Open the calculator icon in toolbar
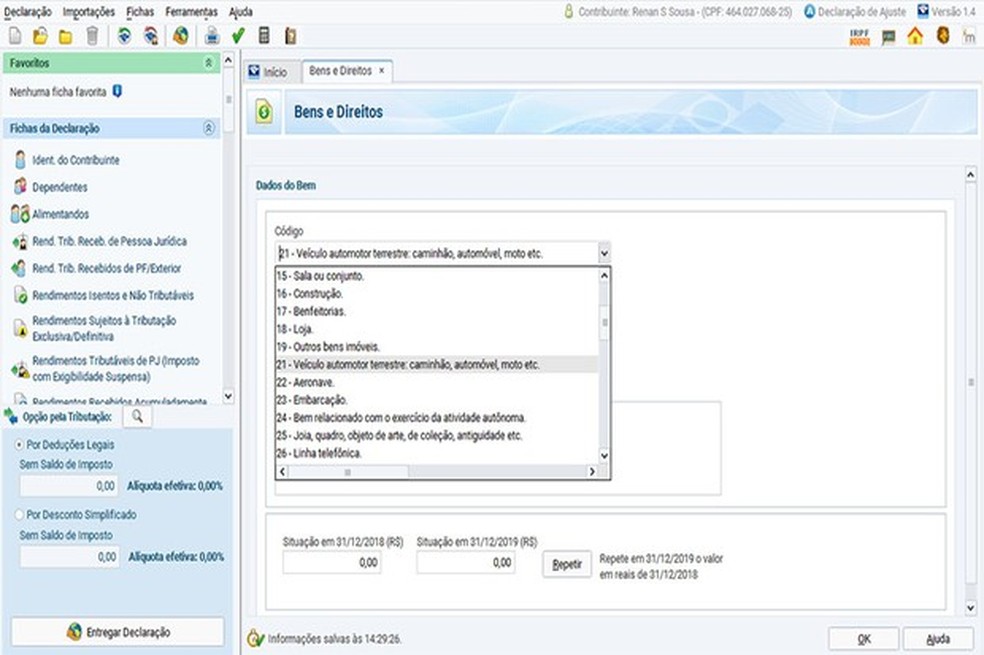Image resolution: width=984 pixels, height=655 pixels. 264,36
